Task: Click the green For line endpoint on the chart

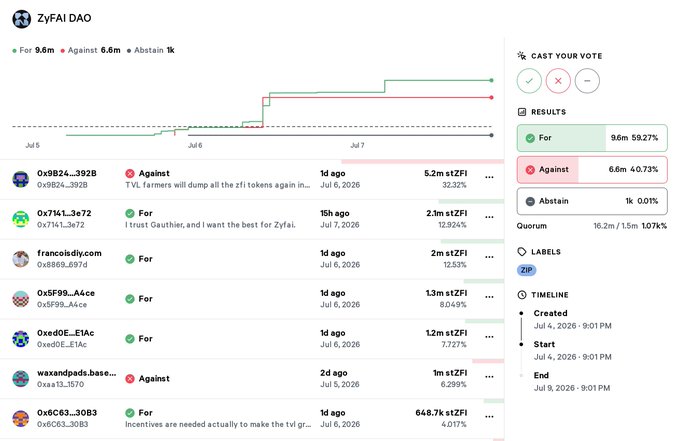Action: pos(491,80)
